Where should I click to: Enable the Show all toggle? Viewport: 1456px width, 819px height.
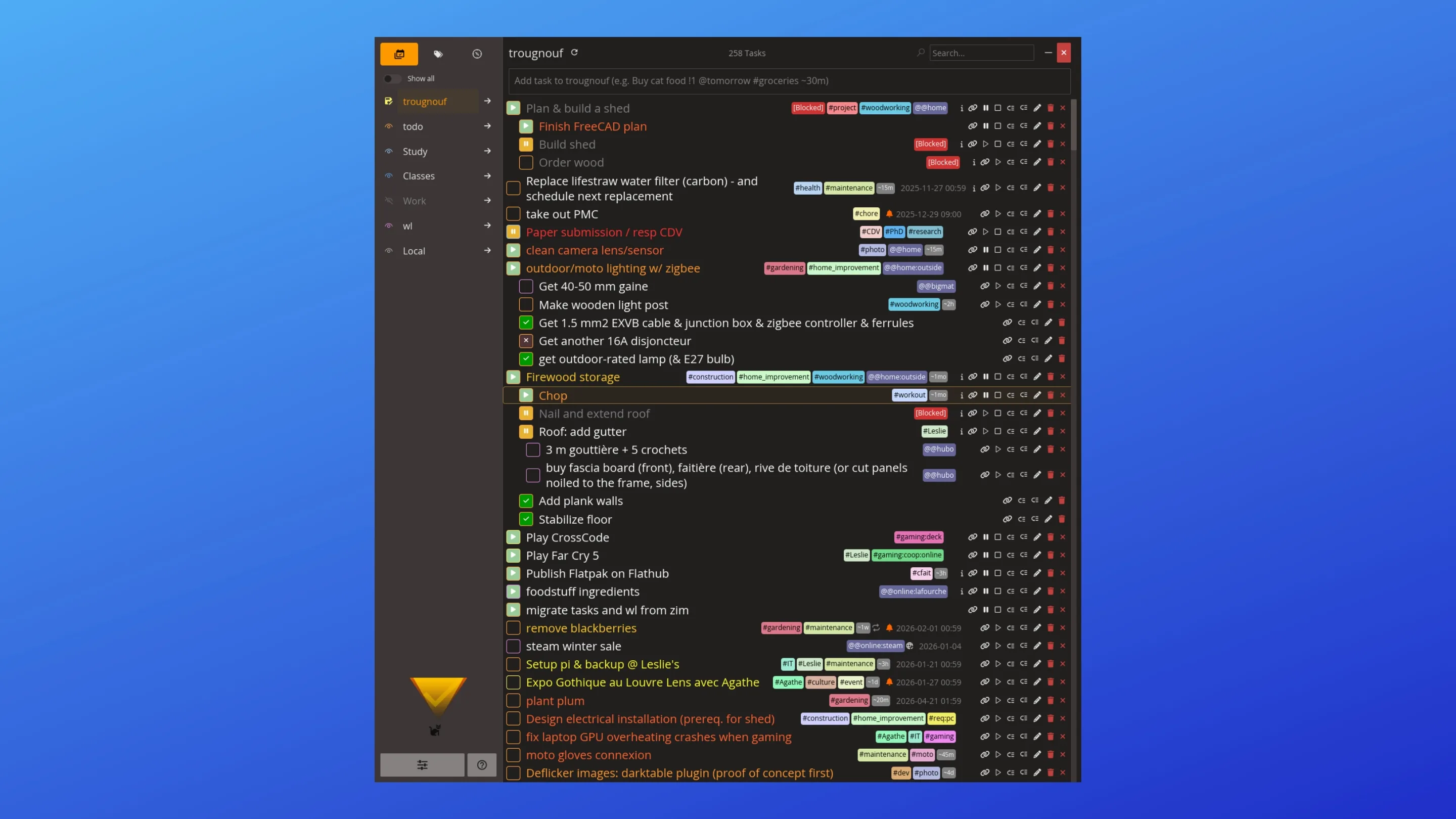392,78
